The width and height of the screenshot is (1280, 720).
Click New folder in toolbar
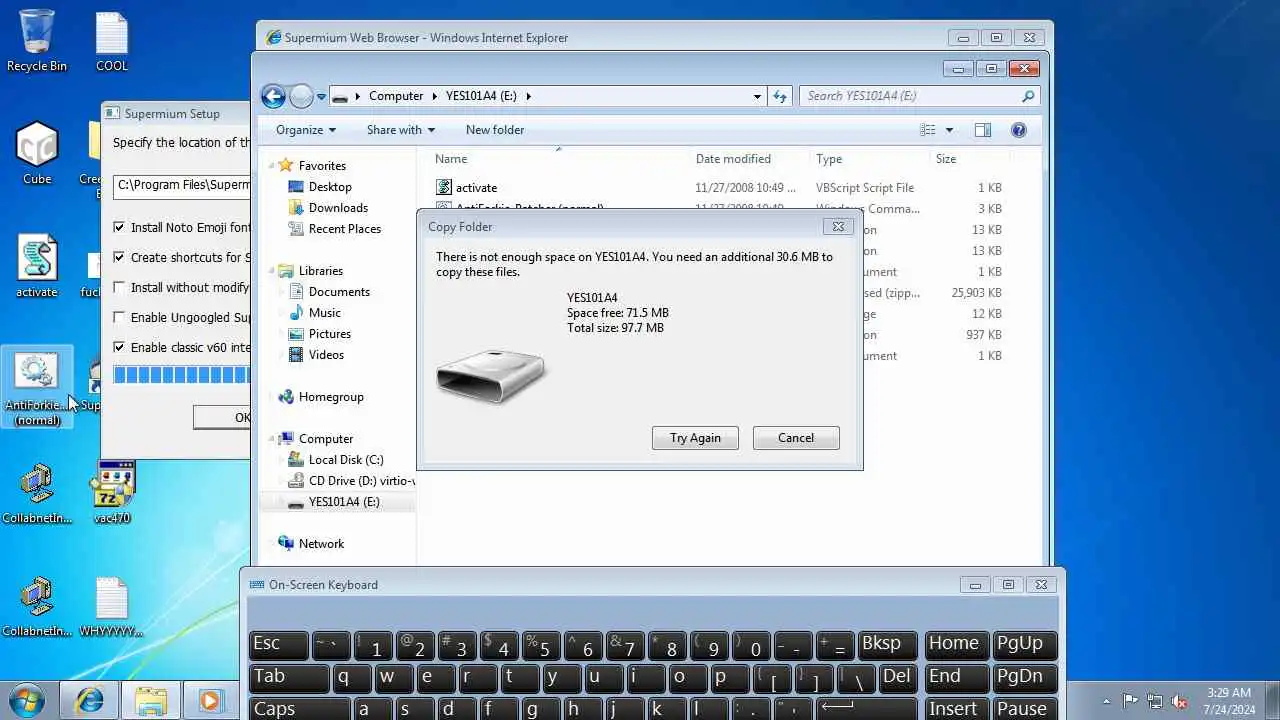[x=495, y=130]
